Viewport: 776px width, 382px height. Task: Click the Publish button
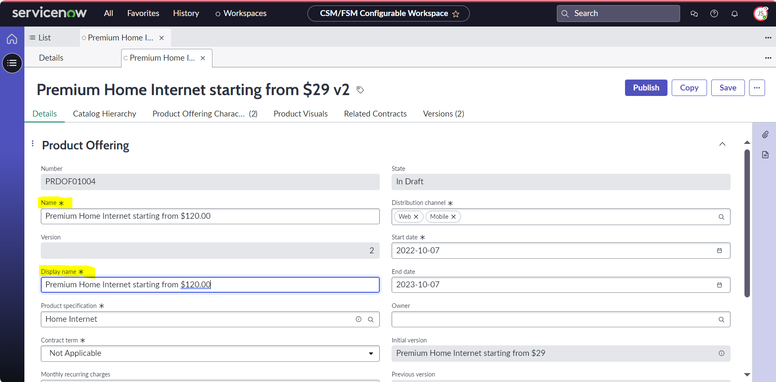pyautogui.click(x=646, y=88)
